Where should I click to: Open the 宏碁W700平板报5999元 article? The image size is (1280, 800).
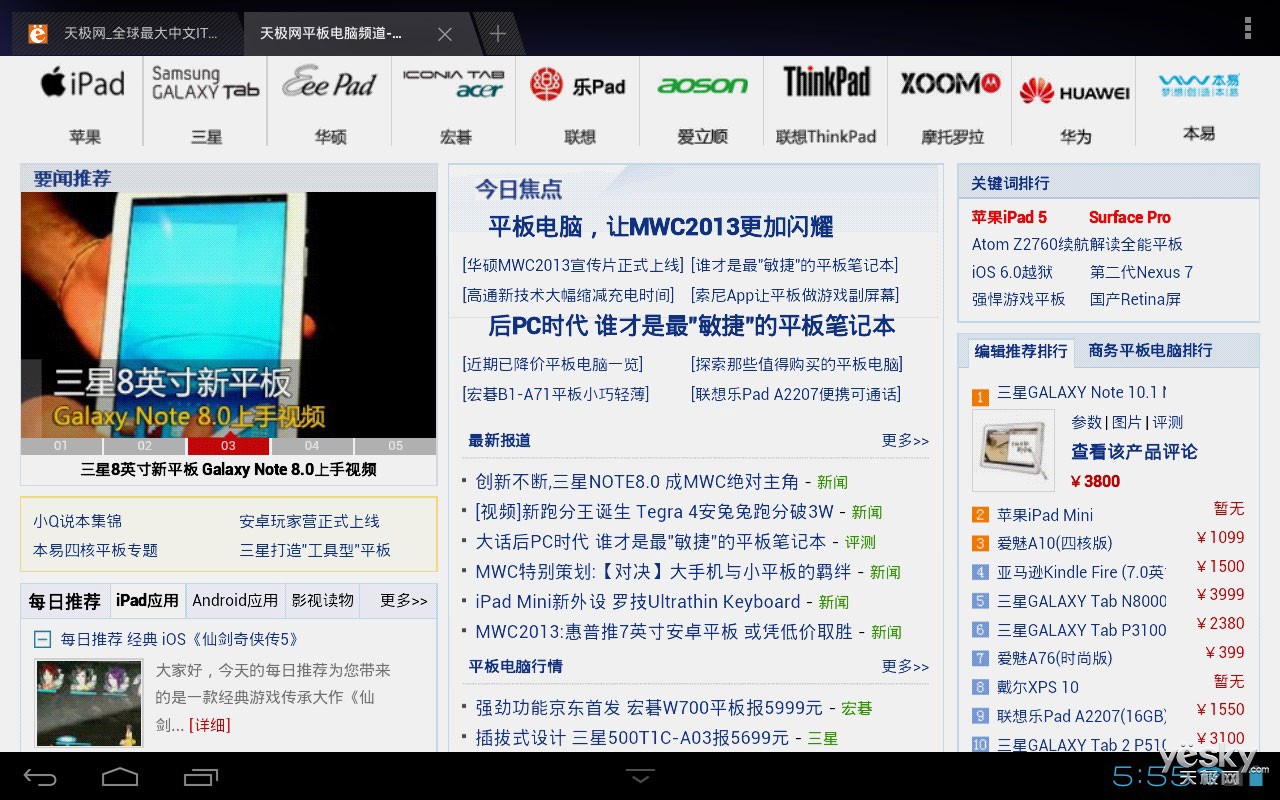649,708
